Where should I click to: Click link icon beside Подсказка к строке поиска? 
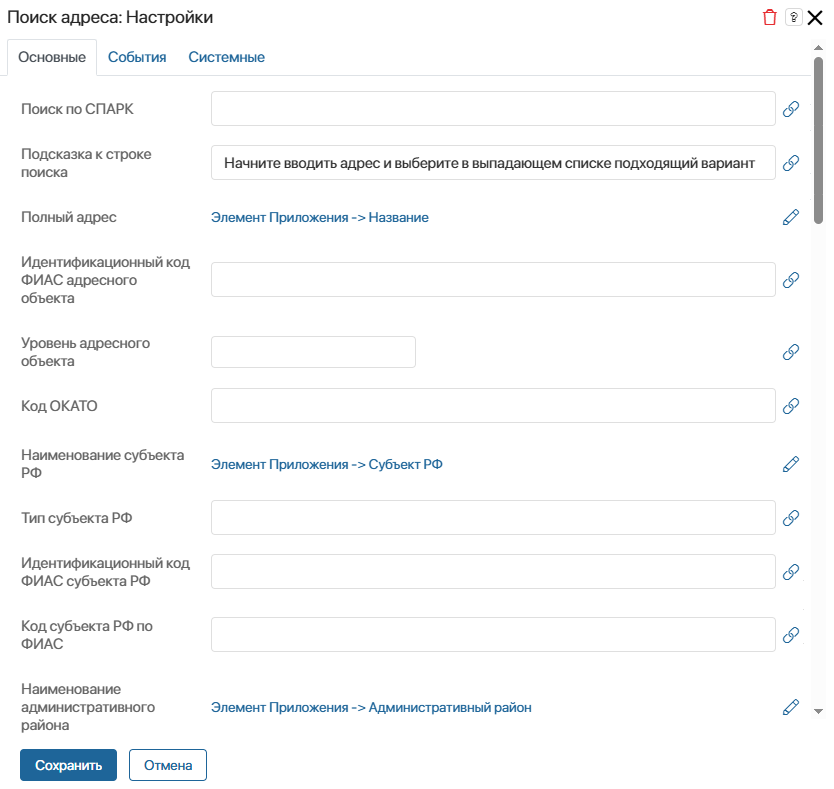(x=790, y=163)
